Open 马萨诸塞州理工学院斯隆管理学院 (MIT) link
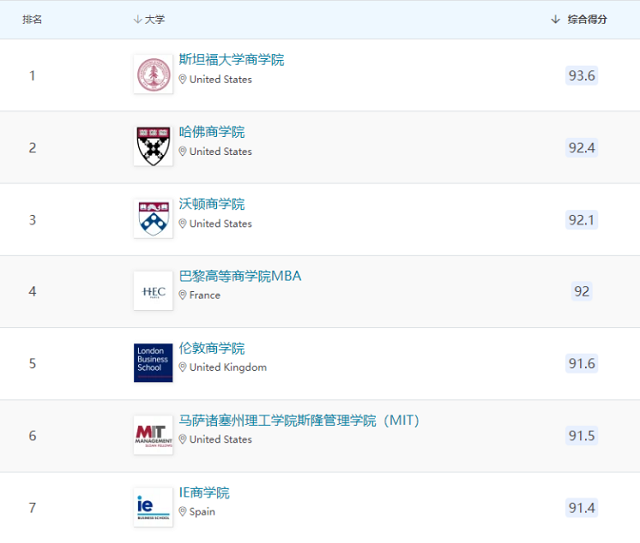This screenshot has width=640, height=543. tap(299, 421)
